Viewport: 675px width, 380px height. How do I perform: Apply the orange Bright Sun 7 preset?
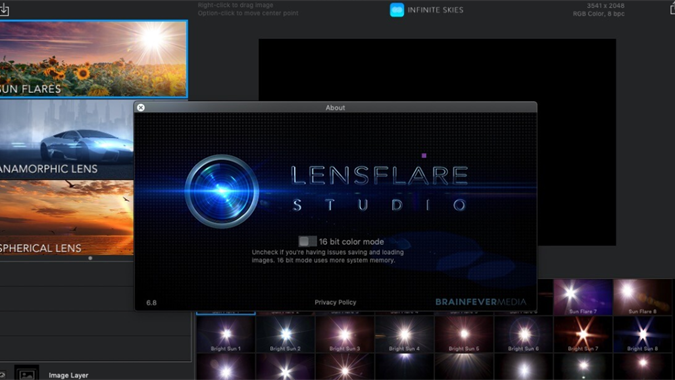(x=582, y=334)
